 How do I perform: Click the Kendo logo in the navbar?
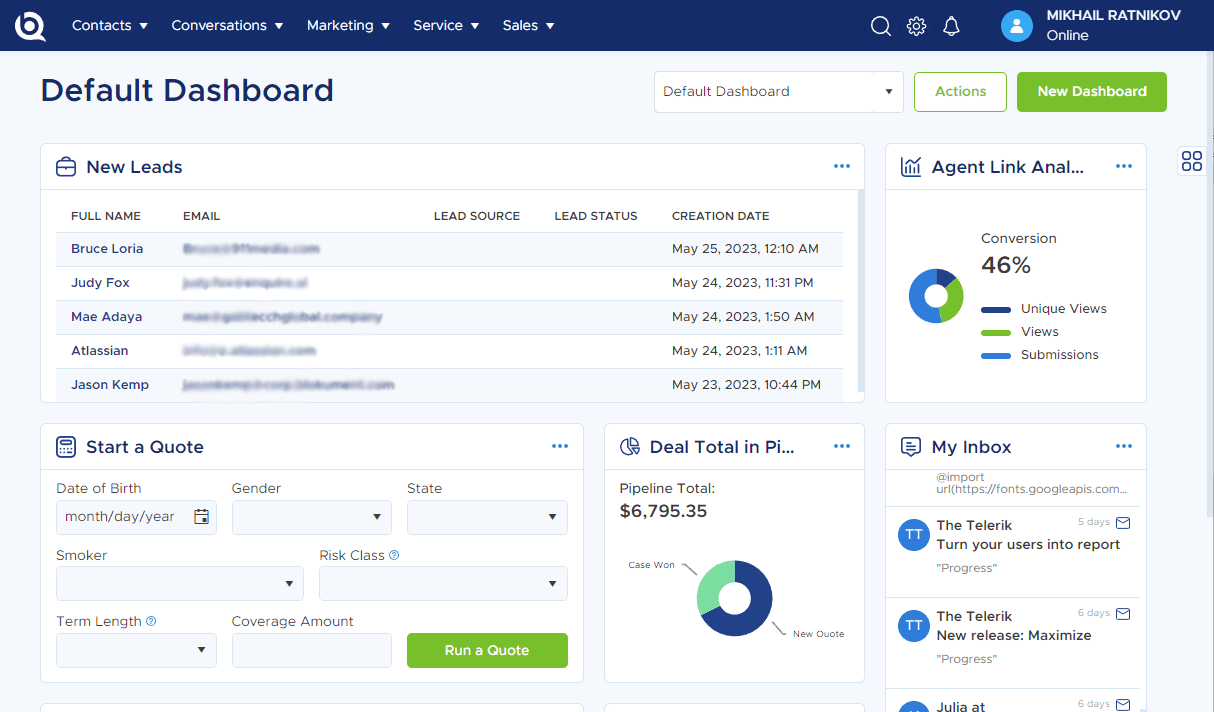click(29, 25)
